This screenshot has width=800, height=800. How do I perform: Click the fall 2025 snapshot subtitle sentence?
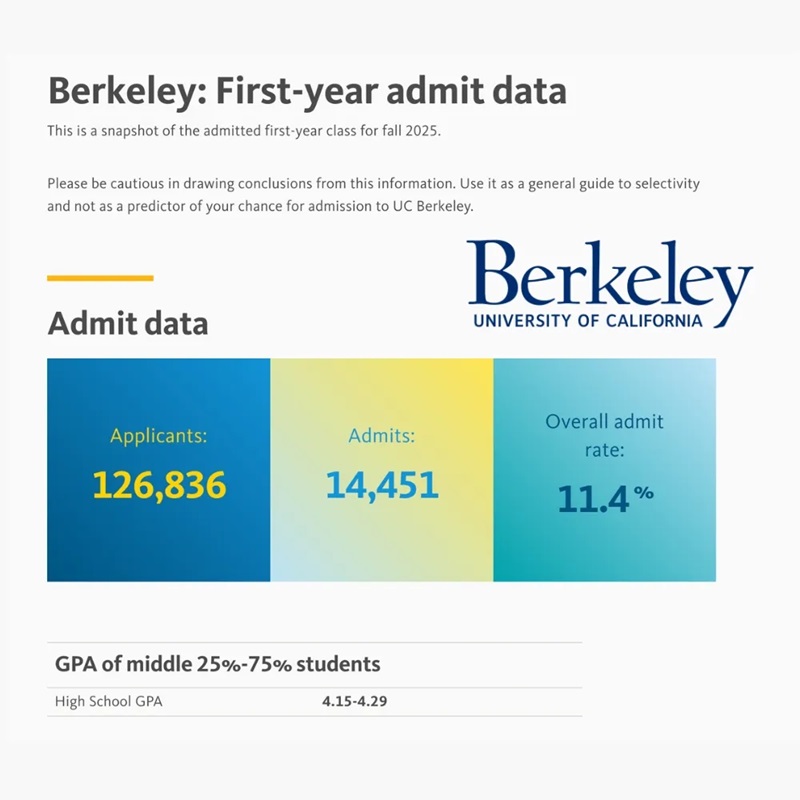pyautogui.click(x=243, y=131)
